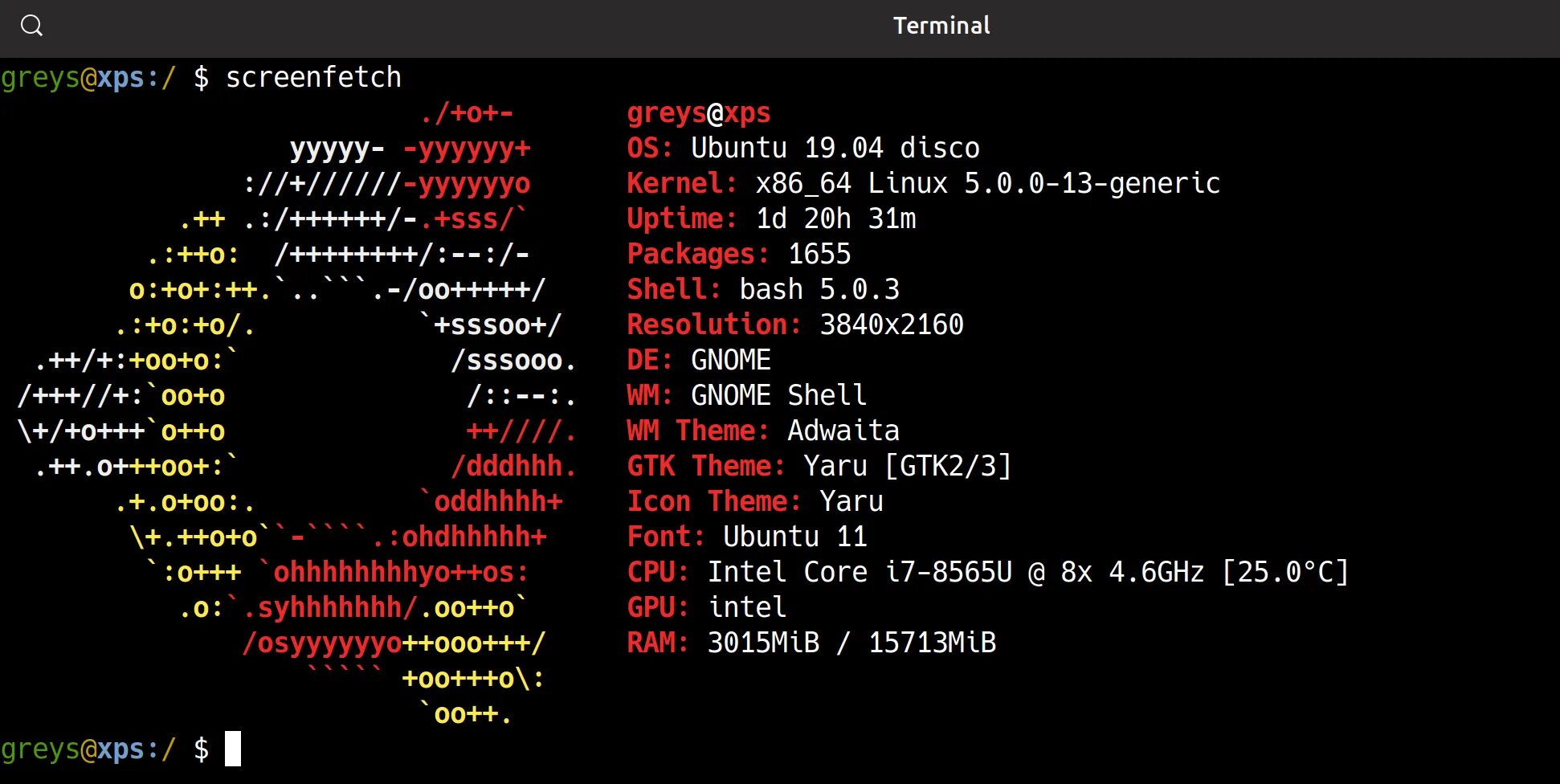This screenshot has height=784, width=1560.
Task: Click the shell value 'bash 5.0.3'
Action: [819, 289]
